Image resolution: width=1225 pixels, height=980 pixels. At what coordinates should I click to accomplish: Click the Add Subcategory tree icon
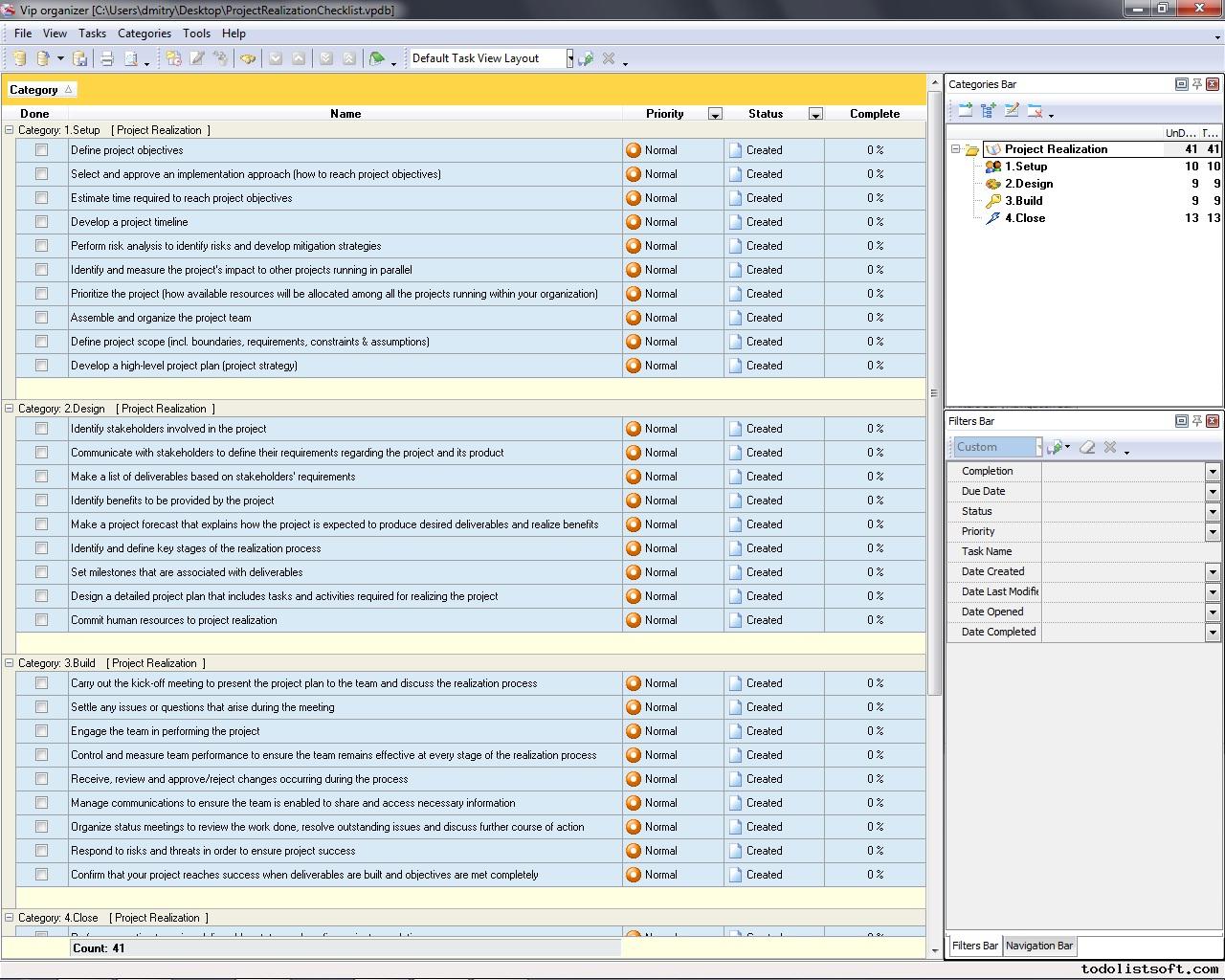click(x=988, y=111)
